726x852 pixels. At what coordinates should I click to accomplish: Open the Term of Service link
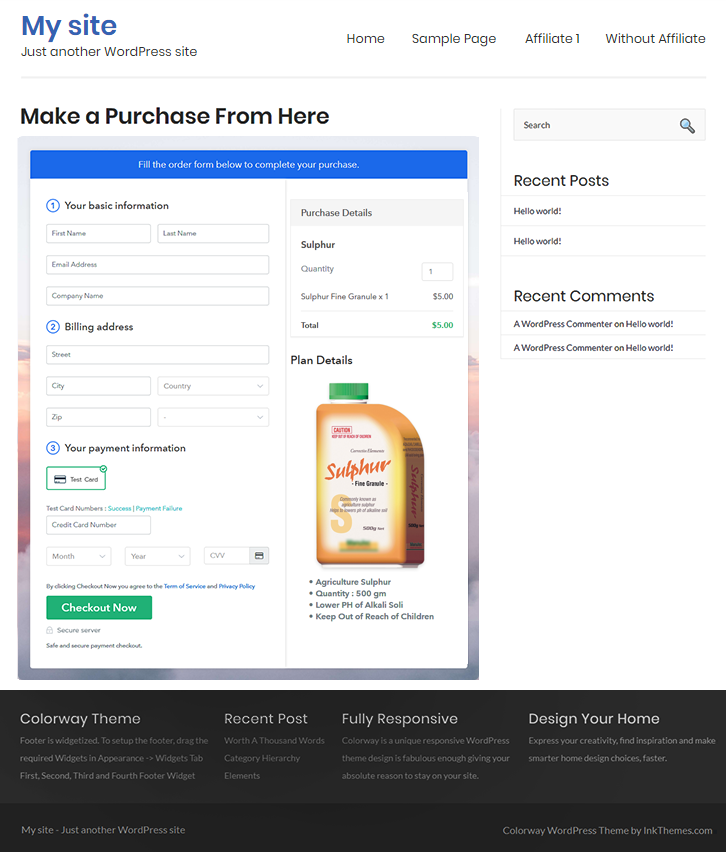tap(185, 586)
